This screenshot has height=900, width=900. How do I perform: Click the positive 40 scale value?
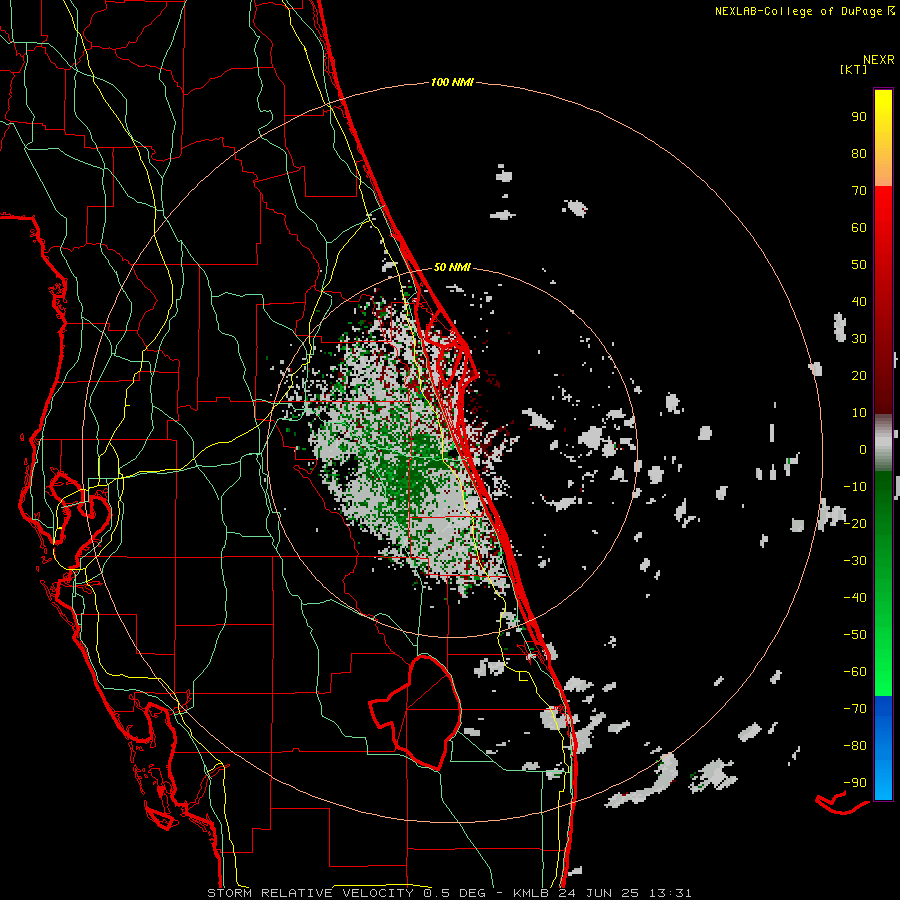[859, 302]
